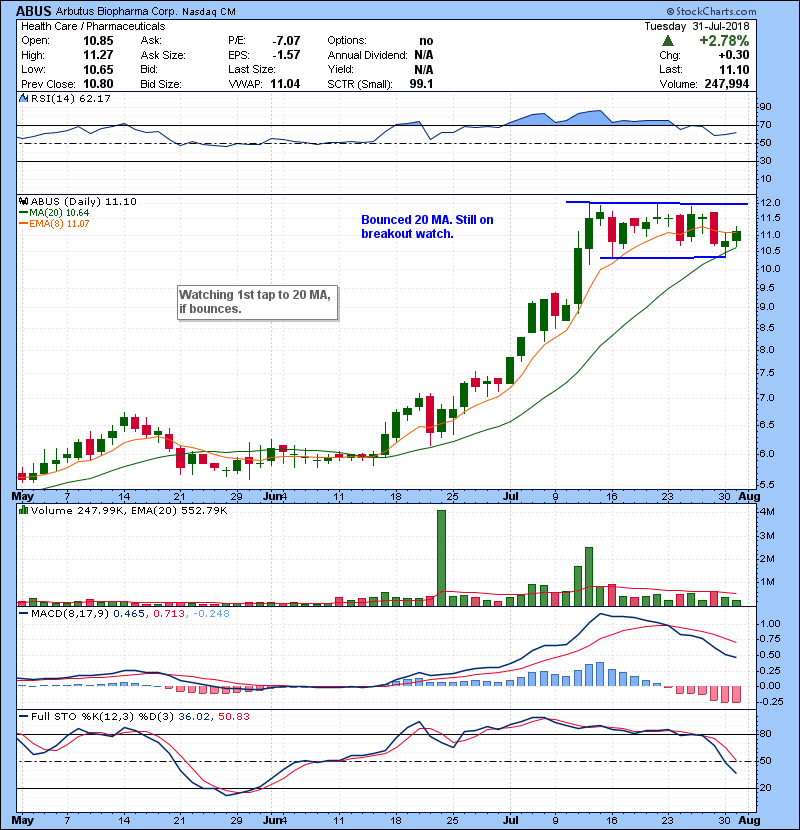The height and width of the screenshot is (830, 800).
Task: Click the Aug label on the bottom date axis
Action: pos(749,820)
